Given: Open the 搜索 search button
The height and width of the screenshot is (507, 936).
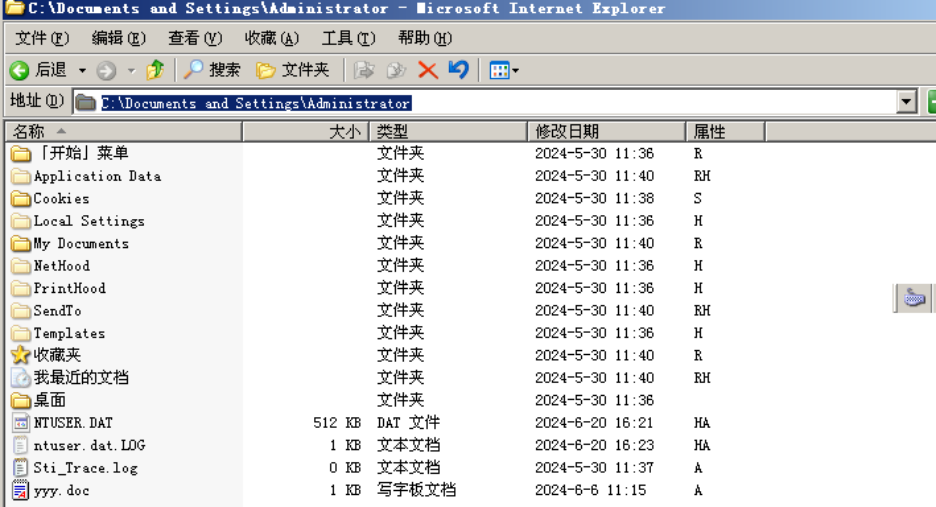Looking at the screenshot, I should pyautogui.click(x=211, y=70).
